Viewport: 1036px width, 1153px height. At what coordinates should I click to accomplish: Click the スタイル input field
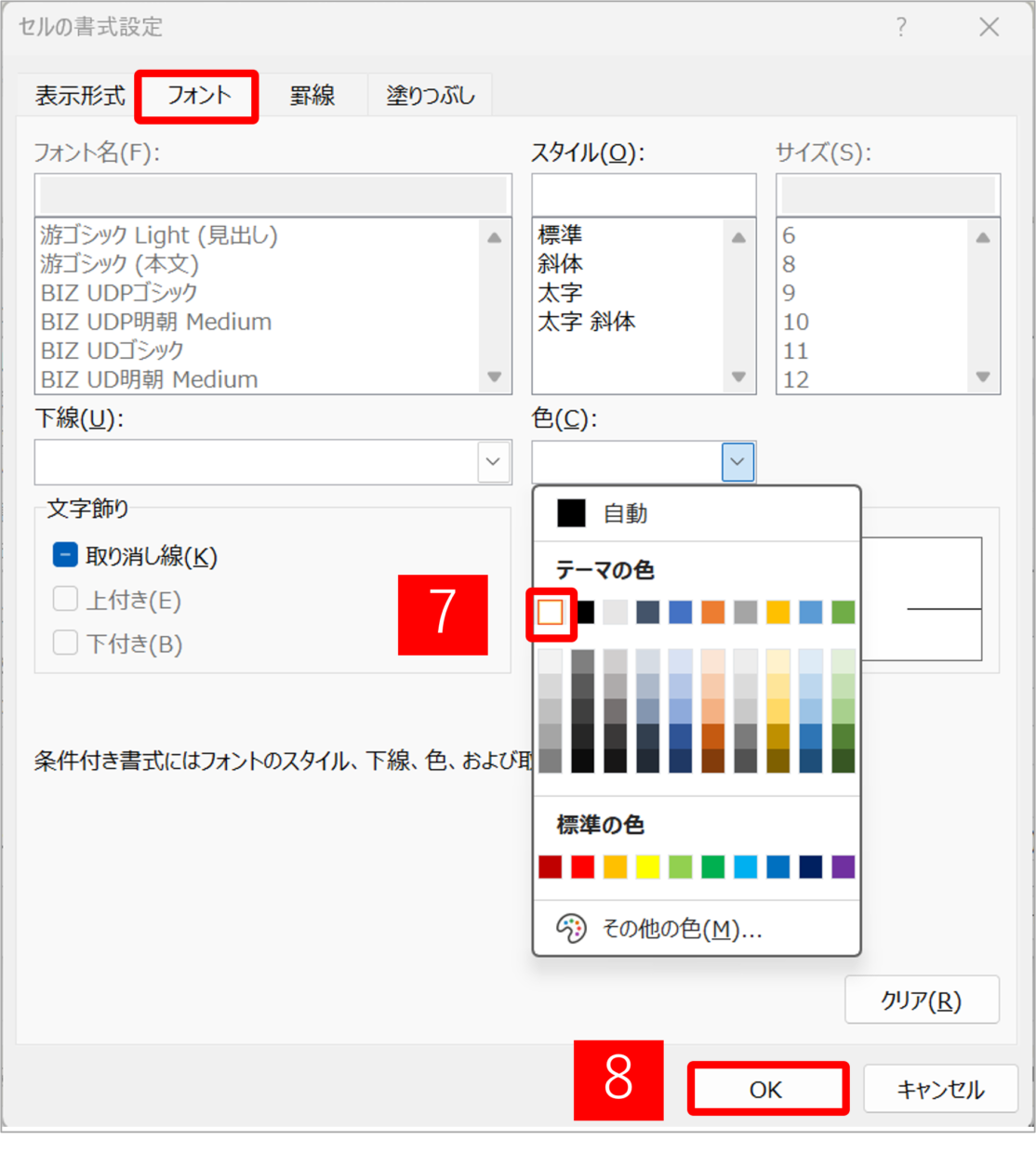click(x=644, y=195)
